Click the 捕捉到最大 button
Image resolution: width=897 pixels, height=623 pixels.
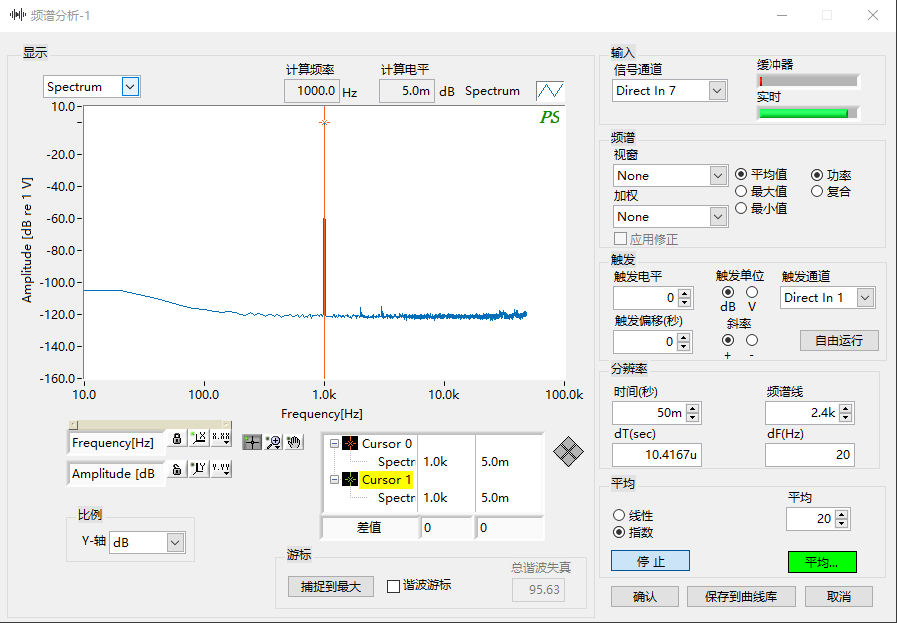click(331, 586)
